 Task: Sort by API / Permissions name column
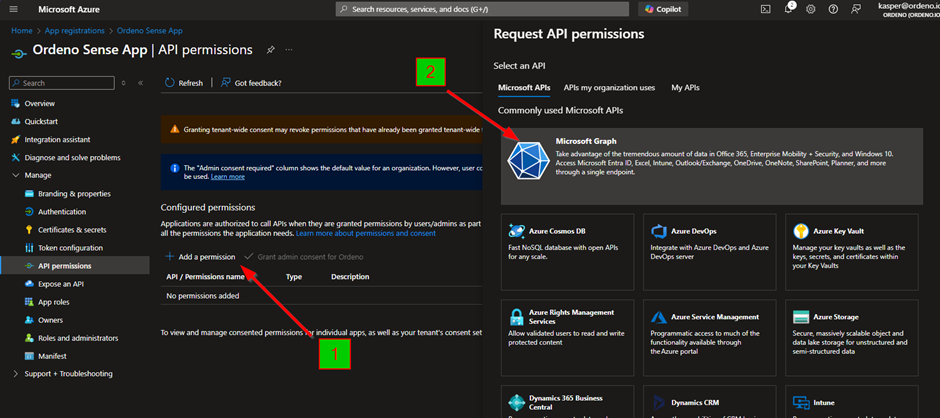pos(205,276)
